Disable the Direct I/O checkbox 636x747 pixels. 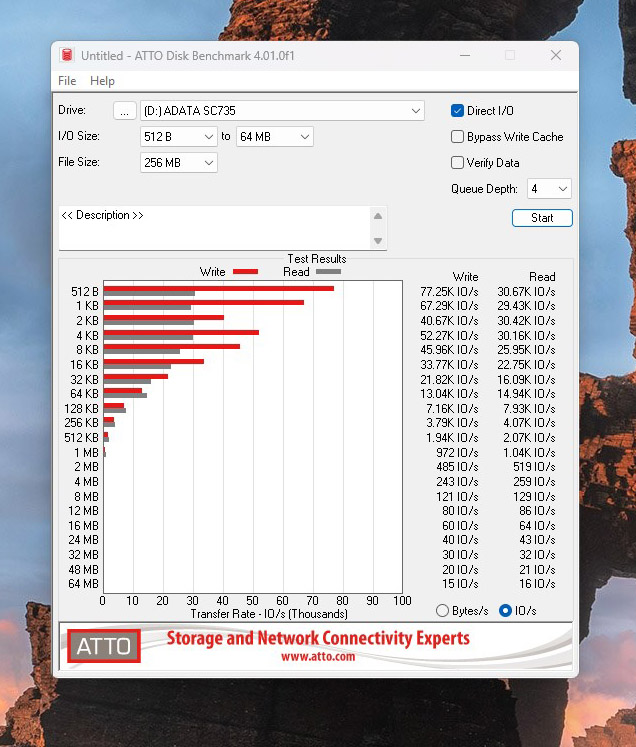[458, 111]
